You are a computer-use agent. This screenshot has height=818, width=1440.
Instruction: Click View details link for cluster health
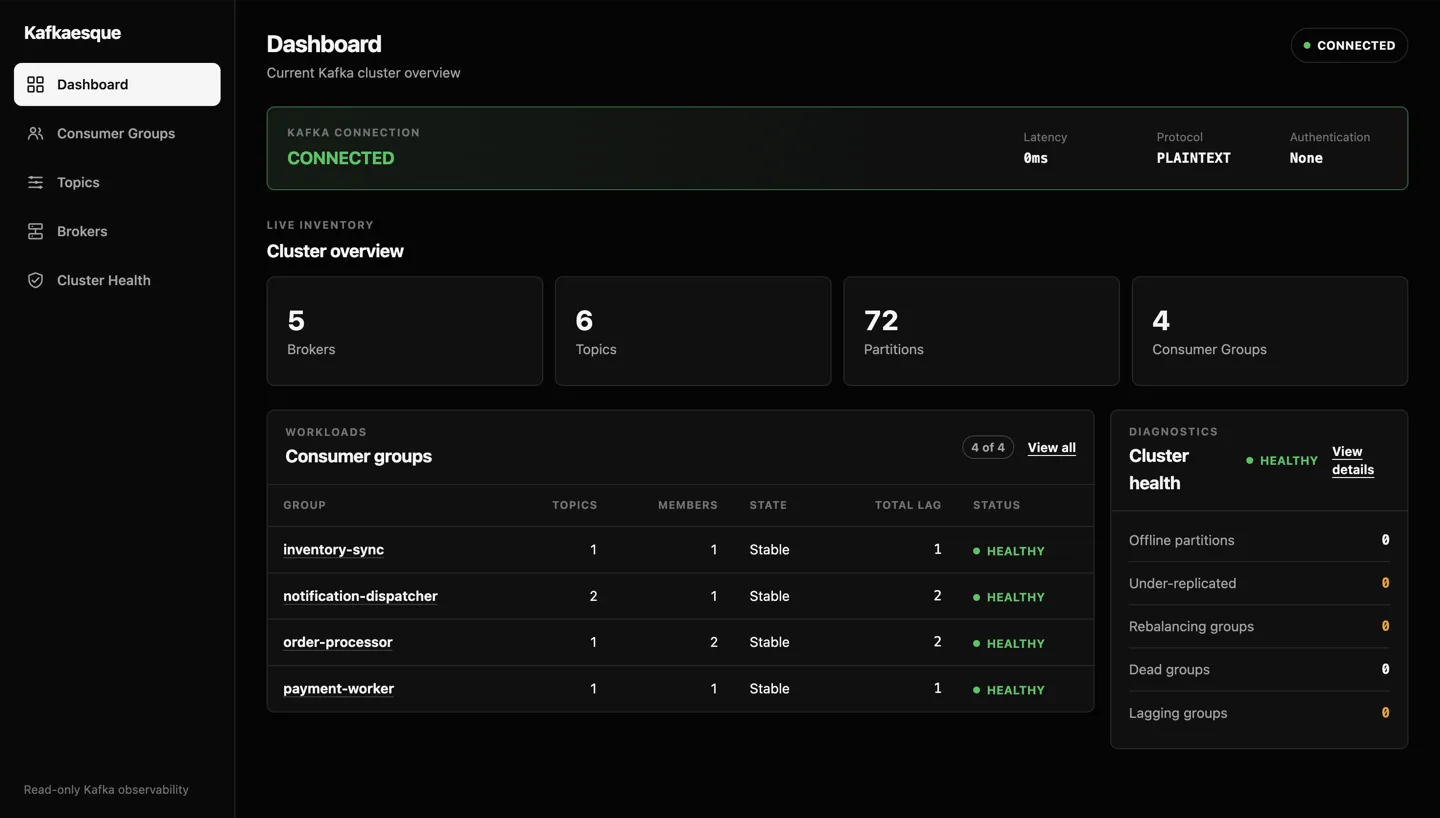click(x=1353, y=461)
